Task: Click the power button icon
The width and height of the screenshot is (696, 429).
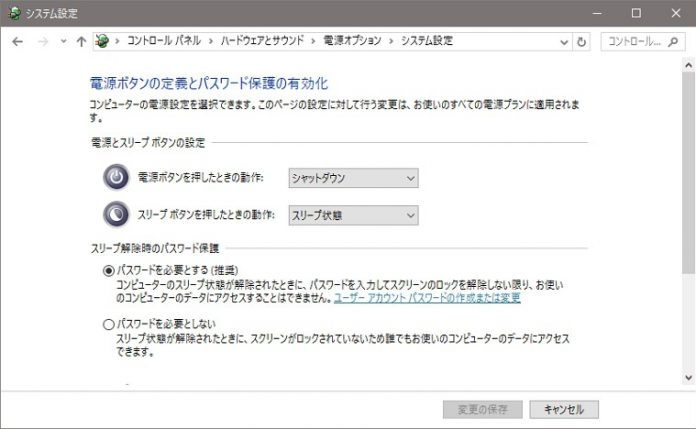Action: coord(116,177)
